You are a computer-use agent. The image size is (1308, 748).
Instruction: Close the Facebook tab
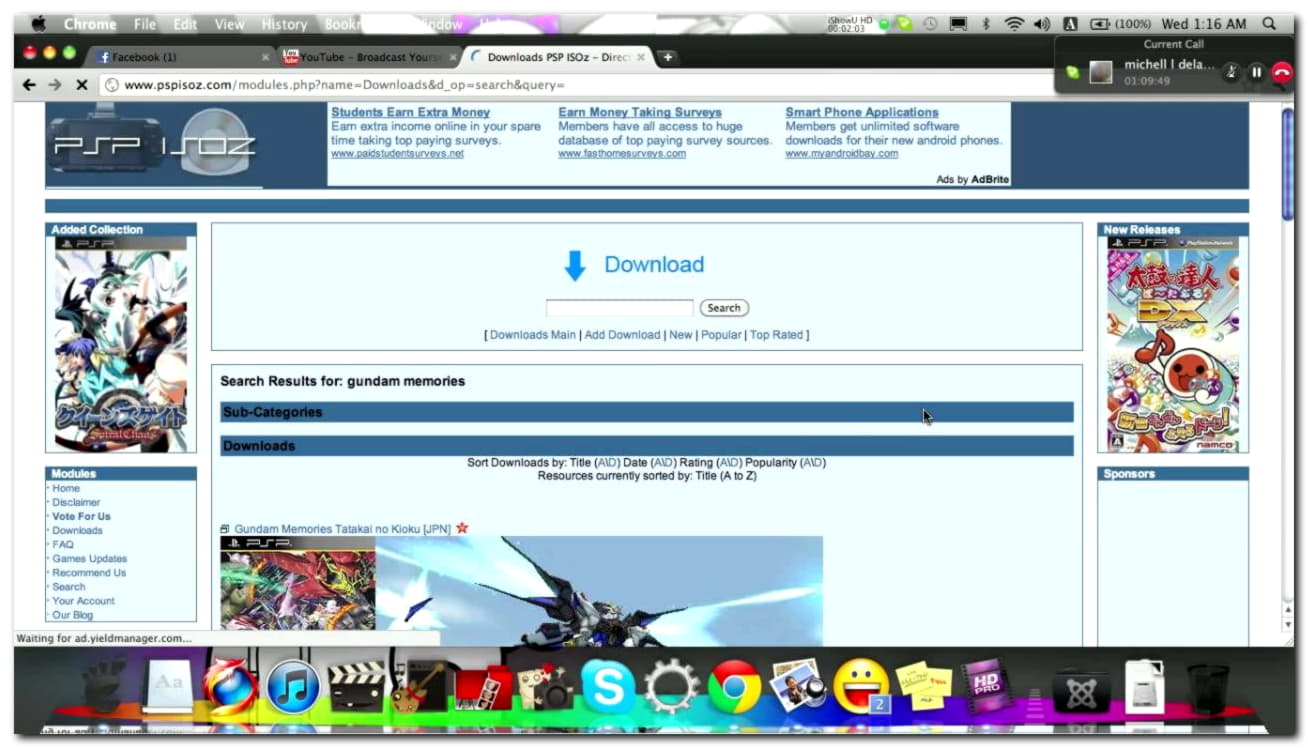pos(265,58)
